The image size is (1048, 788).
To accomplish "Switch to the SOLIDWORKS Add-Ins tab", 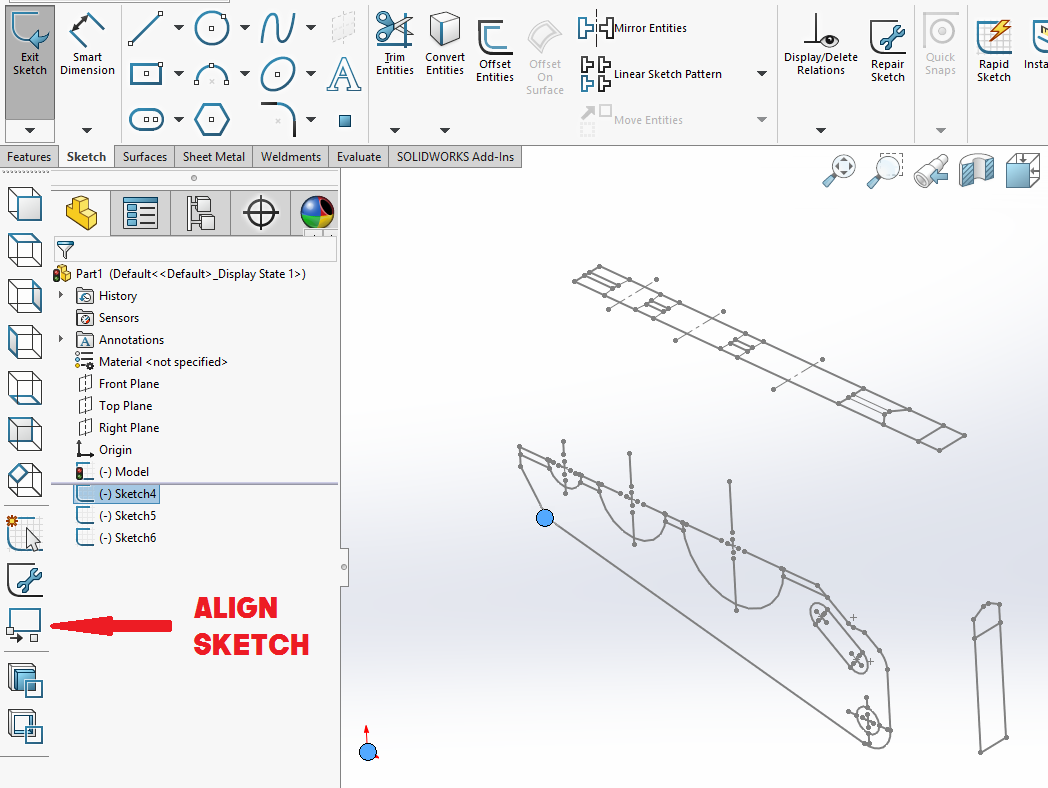I will click(x=455, y=156).
